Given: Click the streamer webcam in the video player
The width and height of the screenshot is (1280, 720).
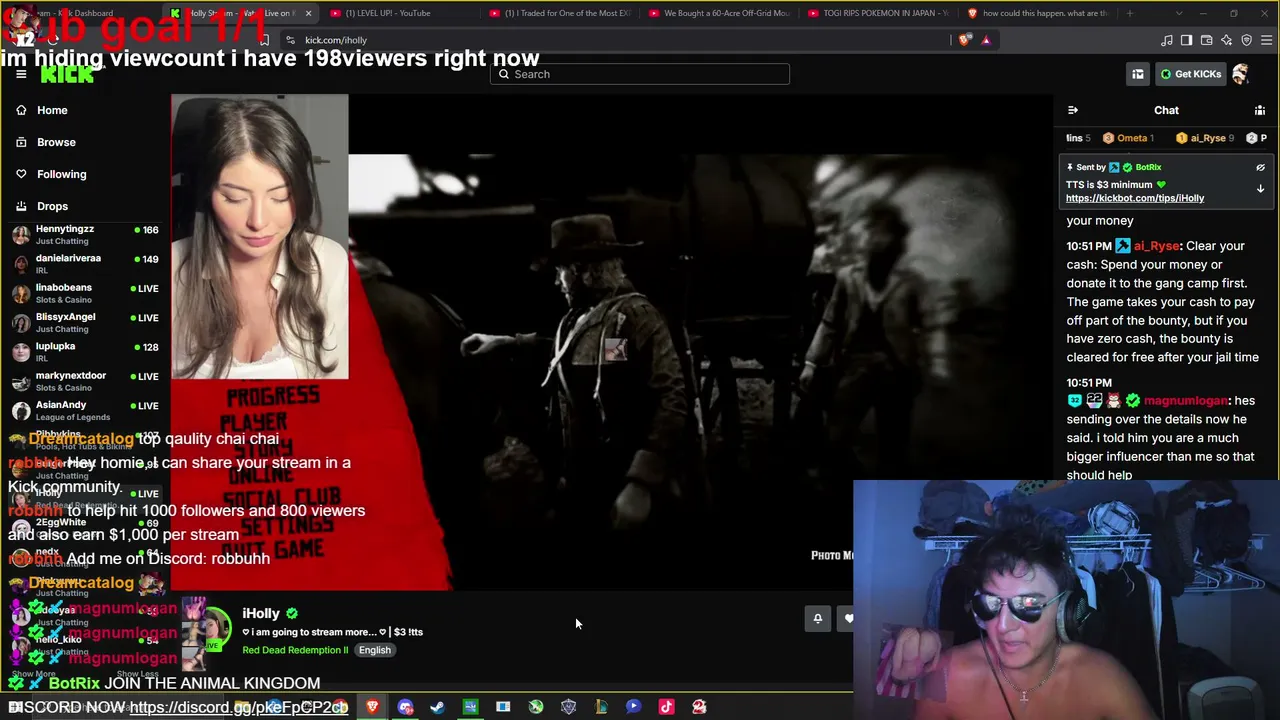Looking at the screenshot, I should click(260, 237).
